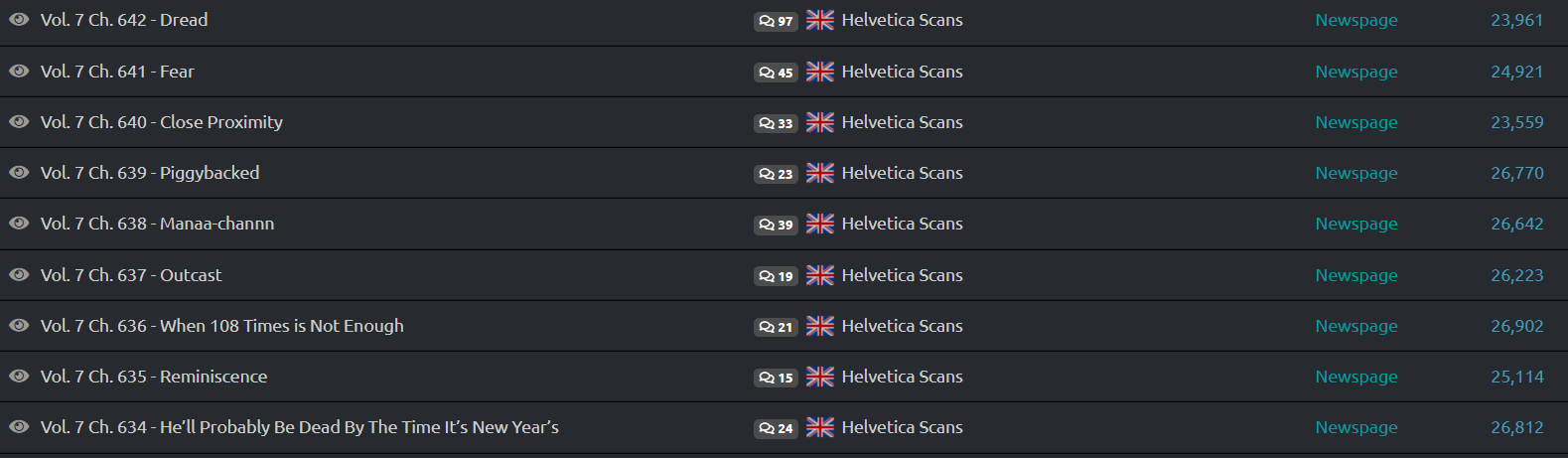Open Ch. 636 When 108 Times is Not Enough
The image size is (1568, 458).
[x=222, y=326]
